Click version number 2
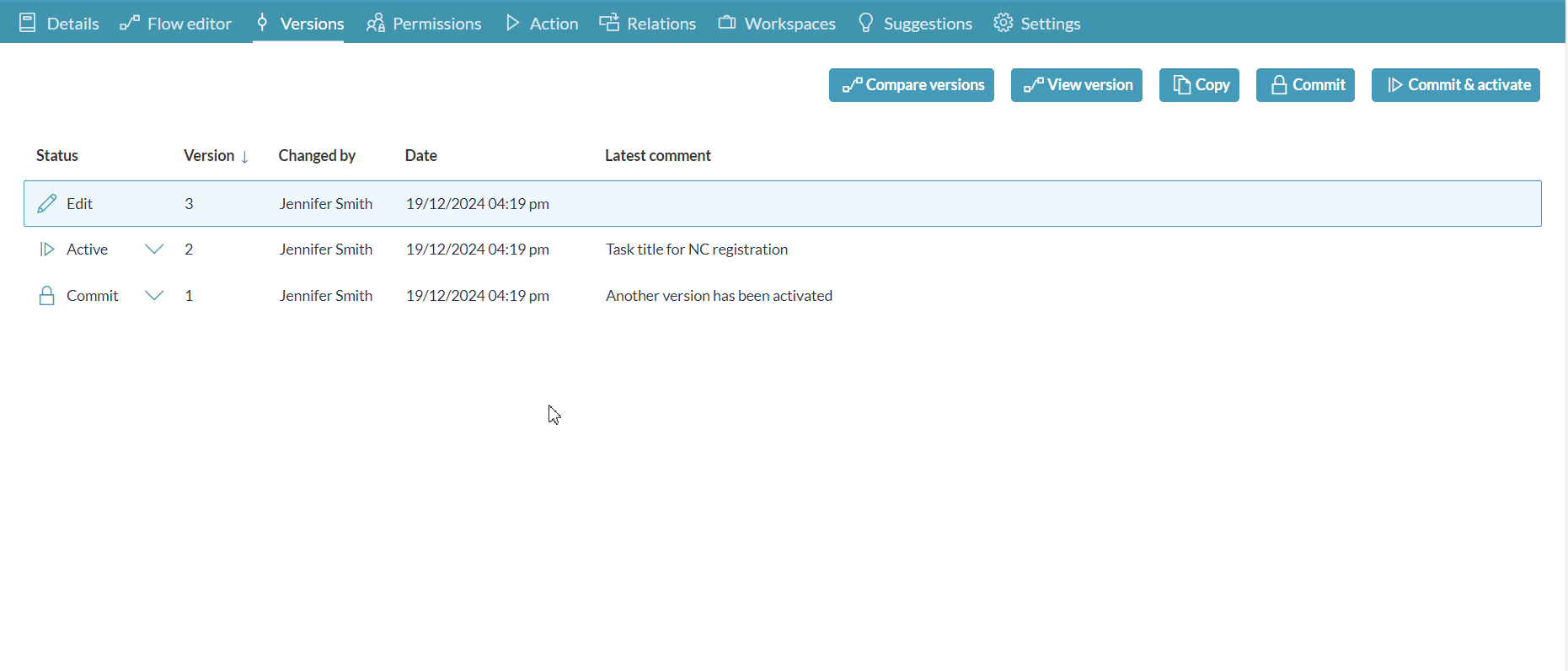The height and width of the screenshot is (671, 1568). click(x=190, y=250)
